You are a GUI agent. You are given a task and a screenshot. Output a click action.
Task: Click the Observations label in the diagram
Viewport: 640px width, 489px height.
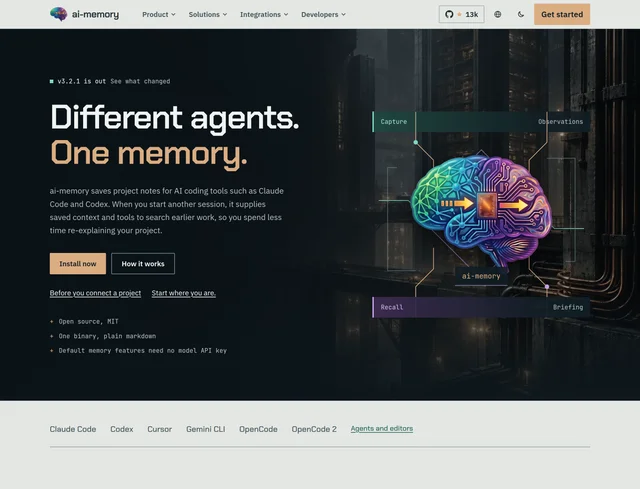click(x=560, y=122)
